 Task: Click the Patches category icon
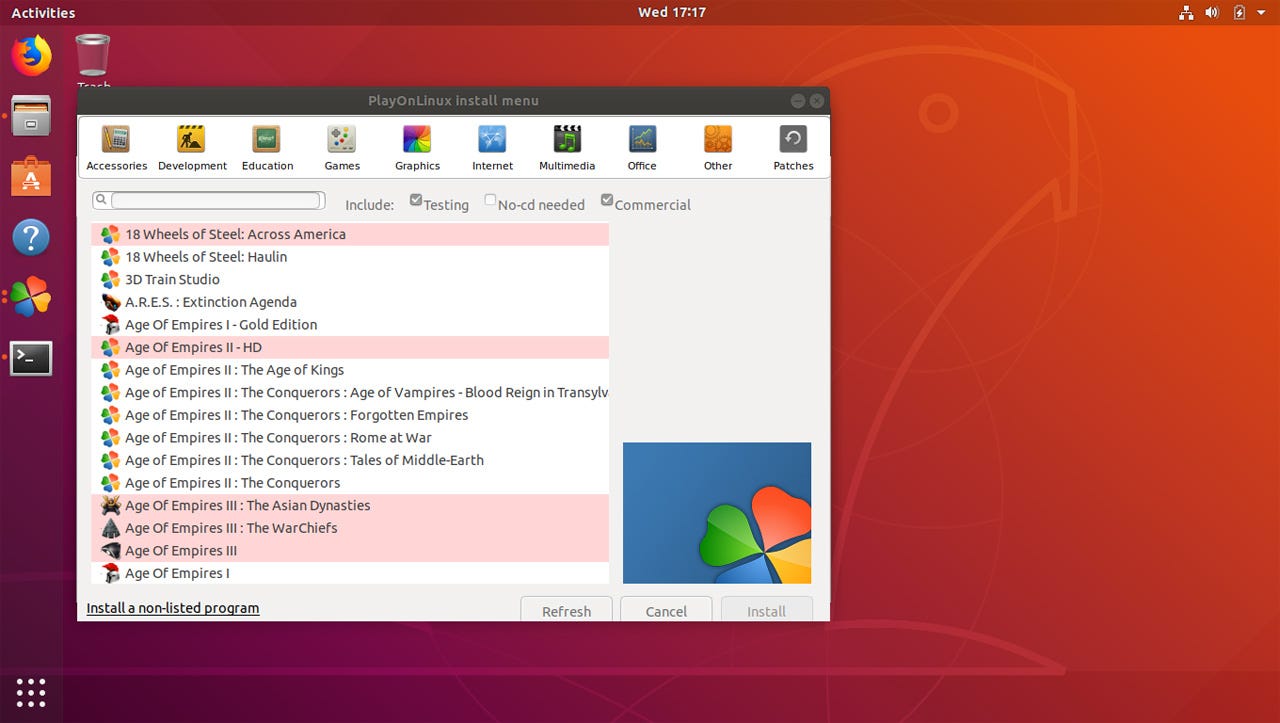(792, 145)
